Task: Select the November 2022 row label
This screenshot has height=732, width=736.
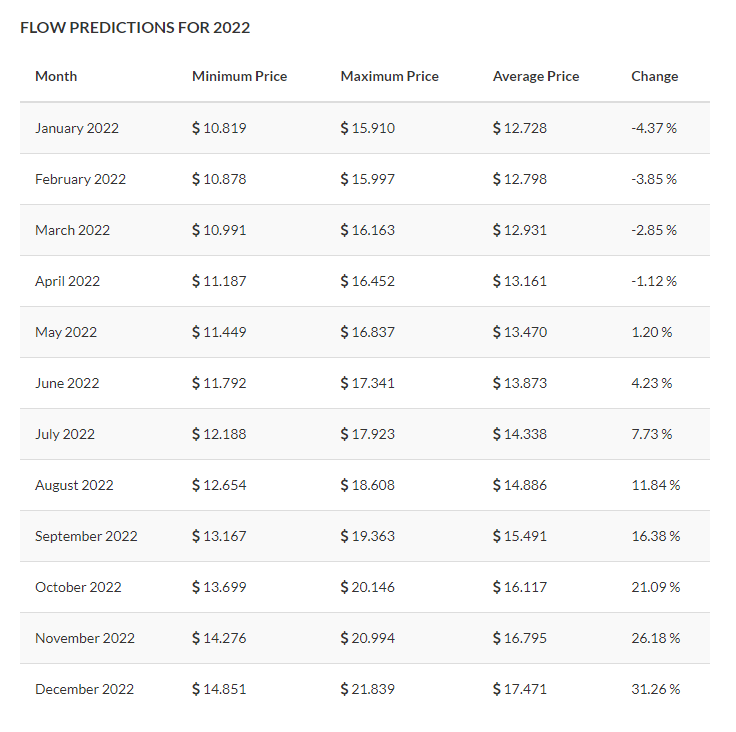Action: pos(85,638)
